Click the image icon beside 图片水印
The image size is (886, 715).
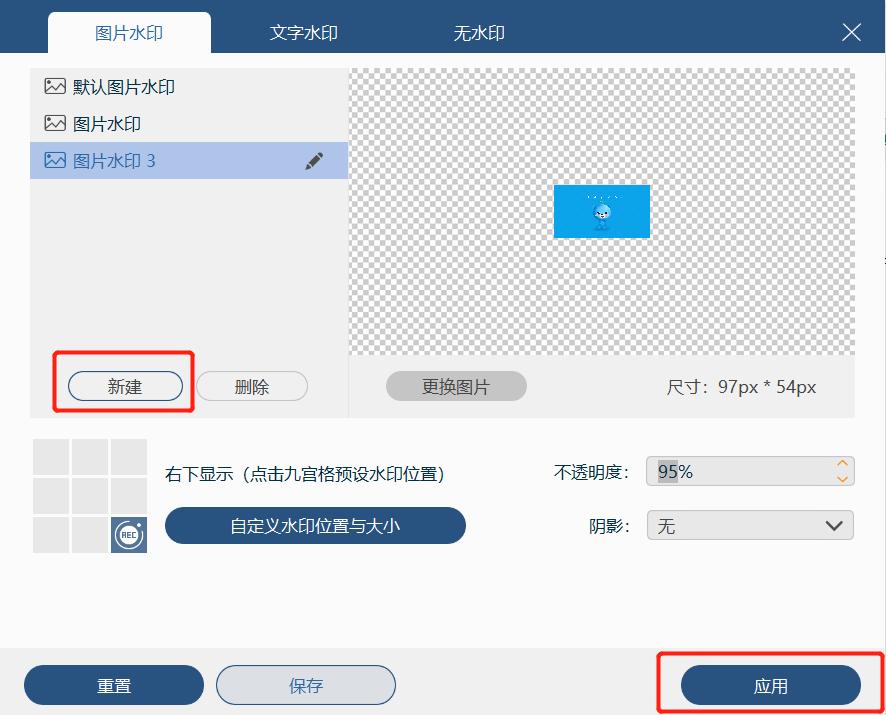tap(54, 123)
